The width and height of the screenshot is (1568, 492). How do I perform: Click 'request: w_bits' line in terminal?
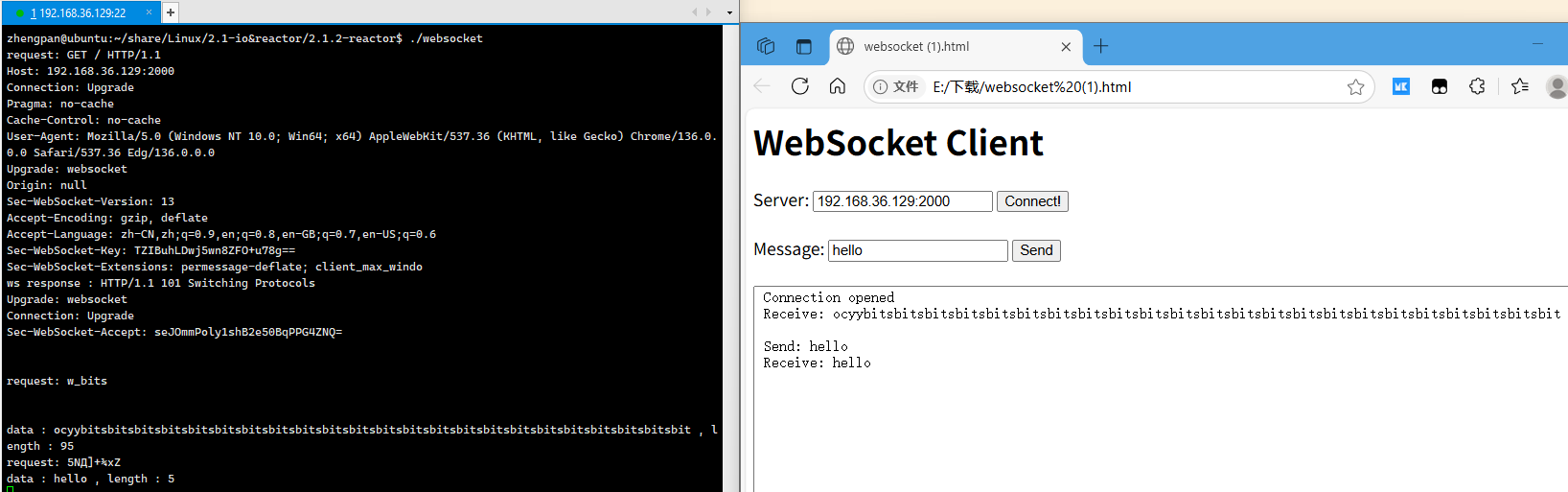coord(57,381)
